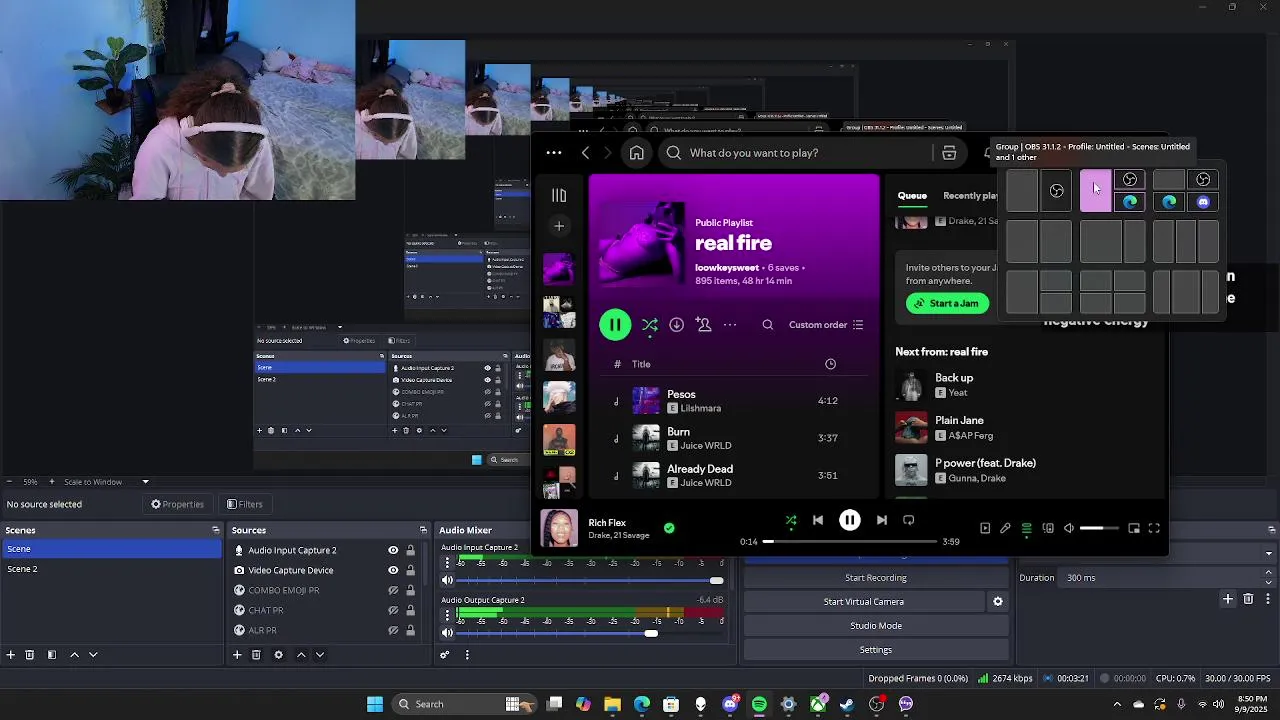Pause playback in Spotify bottom bar
This screenshot has width=1280, height=720.
tap(849, 520)
